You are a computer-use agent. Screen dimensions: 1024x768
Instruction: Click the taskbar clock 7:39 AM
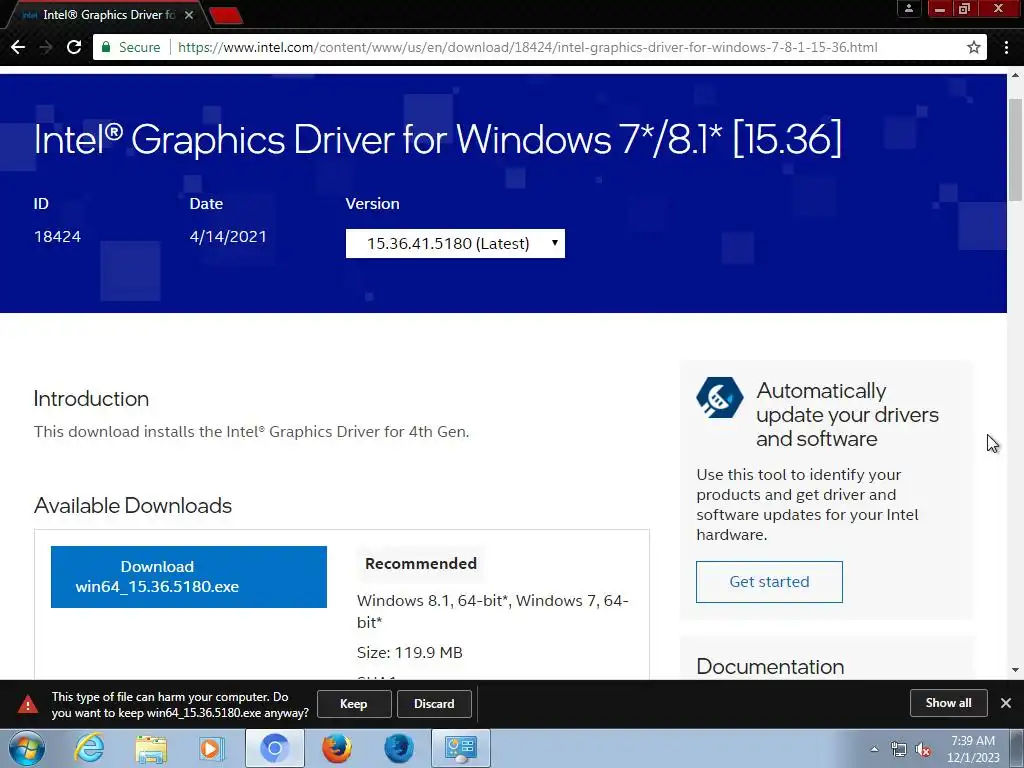click(x=973, y=749)
